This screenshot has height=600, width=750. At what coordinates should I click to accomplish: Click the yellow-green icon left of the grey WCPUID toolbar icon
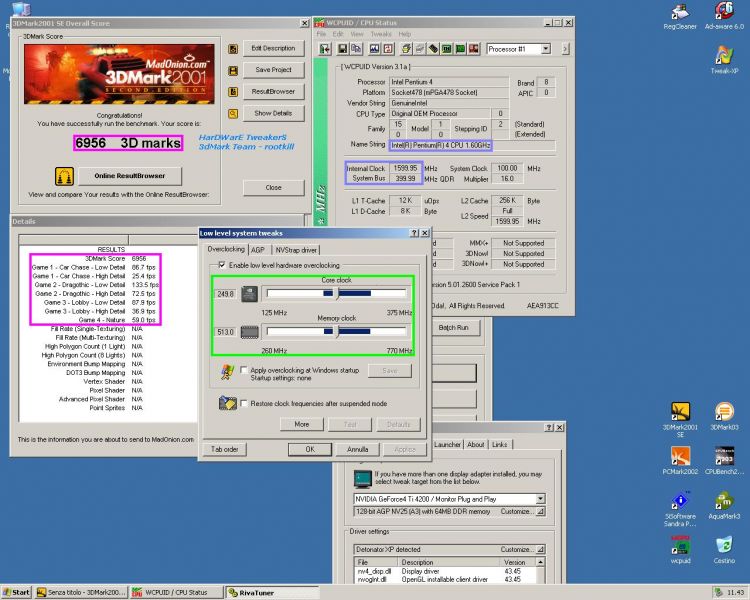click(406, 49)
